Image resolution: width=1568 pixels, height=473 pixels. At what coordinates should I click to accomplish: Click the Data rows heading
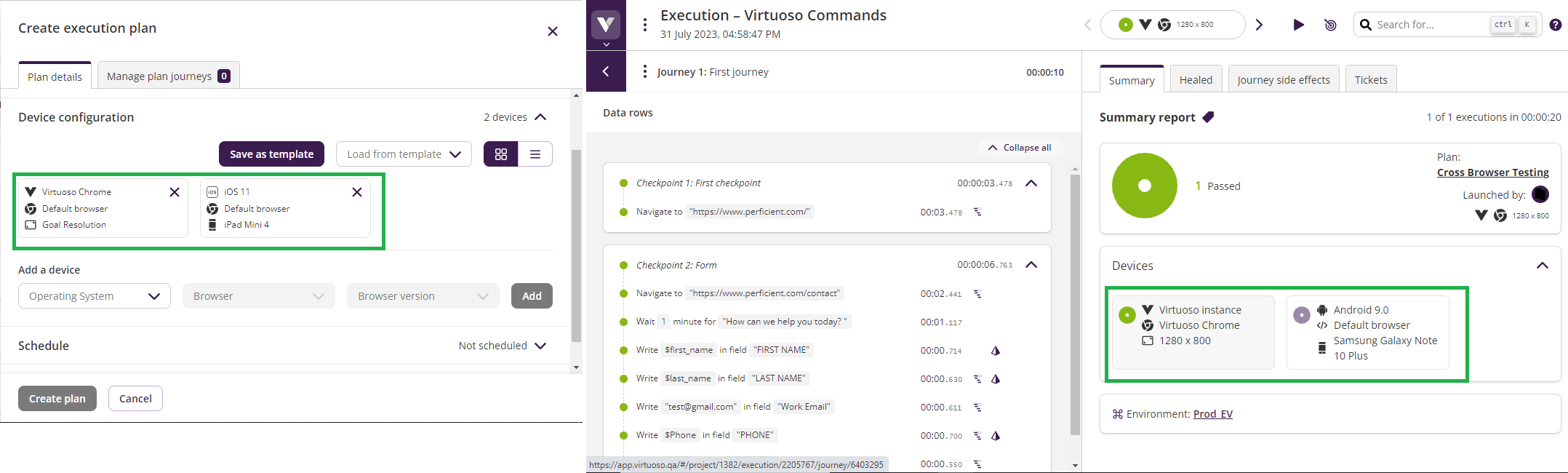[x=628, y=113]
